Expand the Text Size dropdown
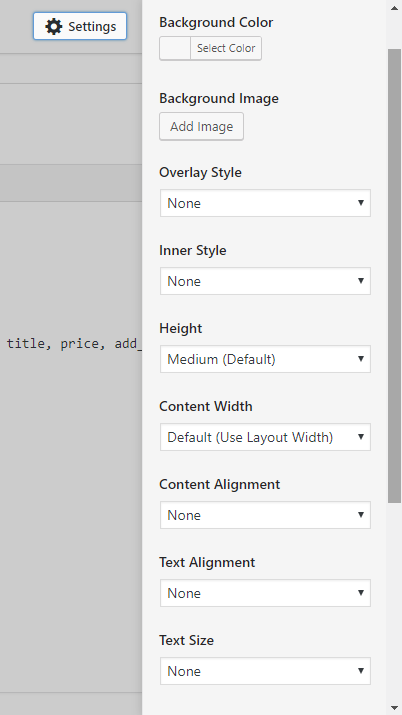This screenshot has height=715, width=402. point(265,671)
